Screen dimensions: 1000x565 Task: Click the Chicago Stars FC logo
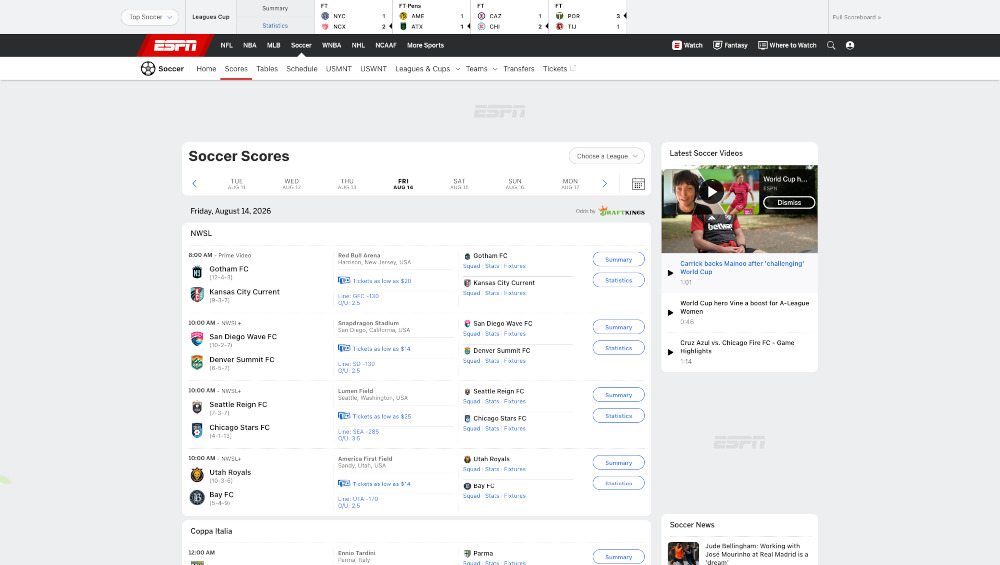pos(197,430)
